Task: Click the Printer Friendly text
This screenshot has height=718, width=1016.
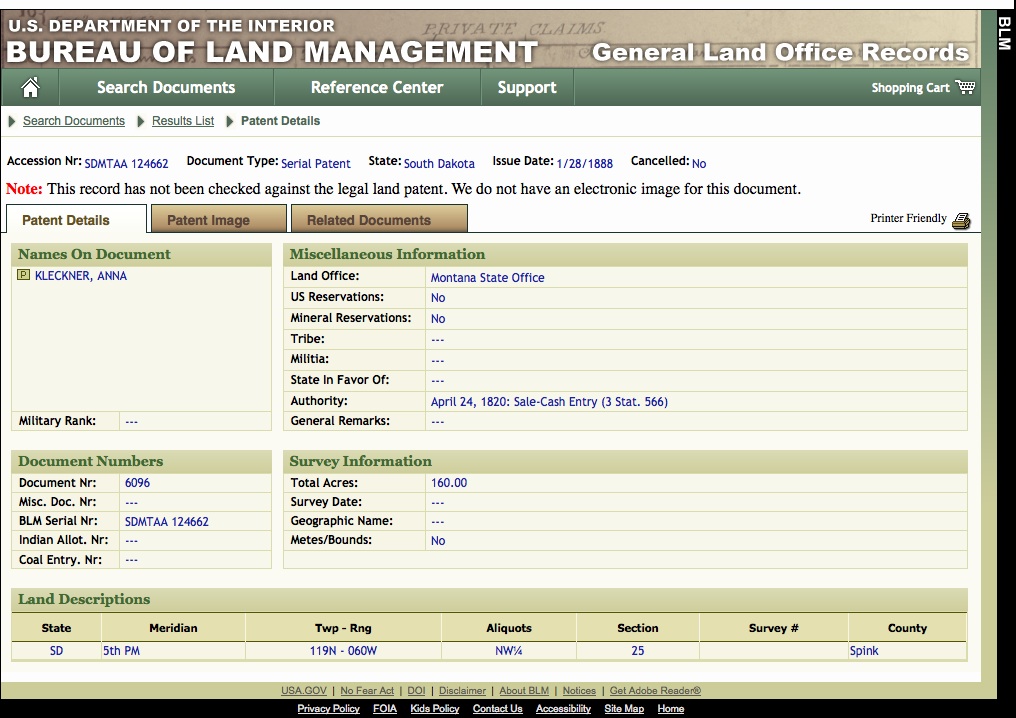Action: (908, 218)
